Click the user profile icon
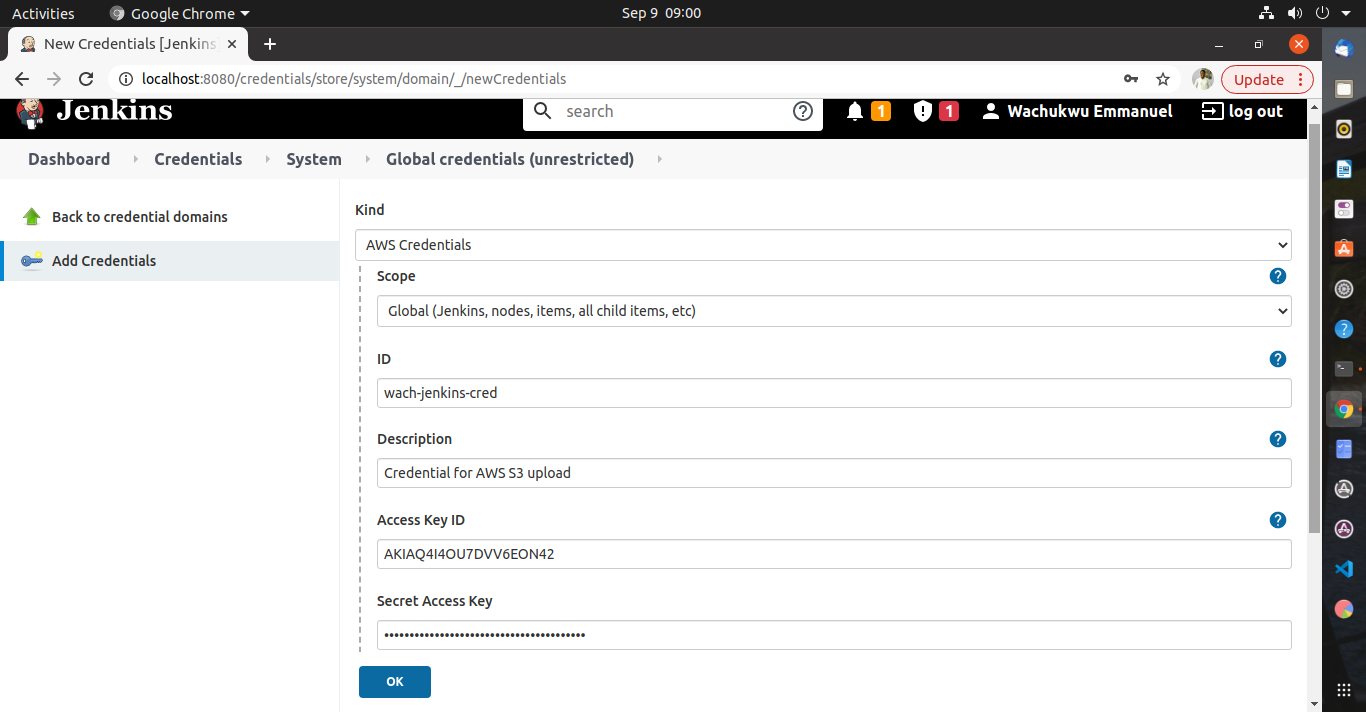 click(x=991, y=111)
